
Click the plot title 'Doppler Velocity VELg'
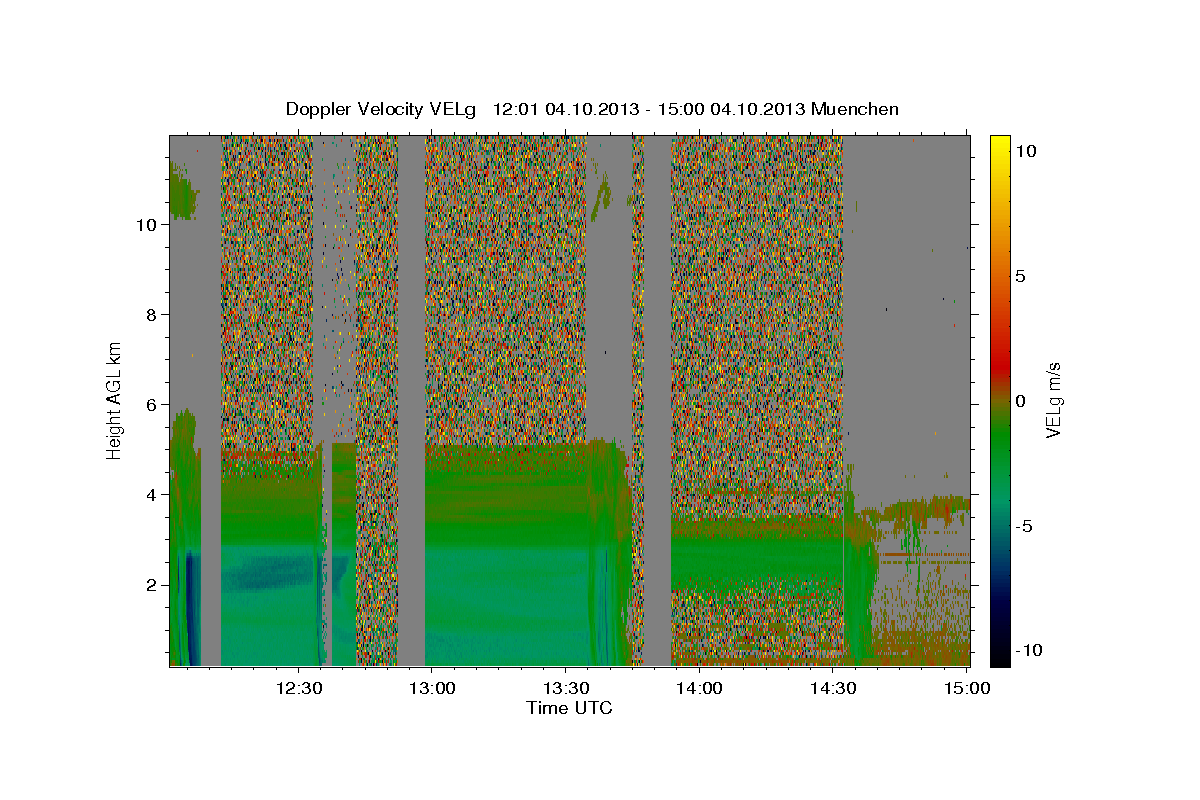(383, 109)
